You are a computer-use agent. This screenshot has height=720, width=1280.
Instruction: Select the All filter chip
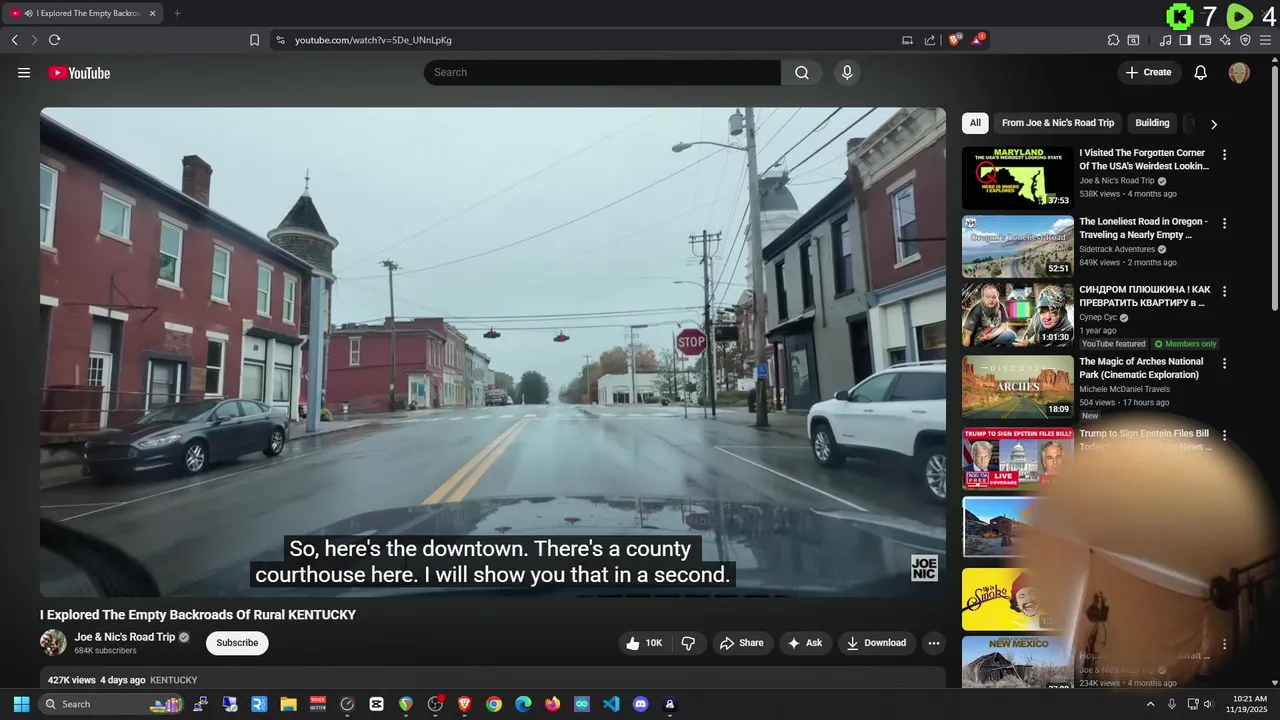(x=975, y=123)
